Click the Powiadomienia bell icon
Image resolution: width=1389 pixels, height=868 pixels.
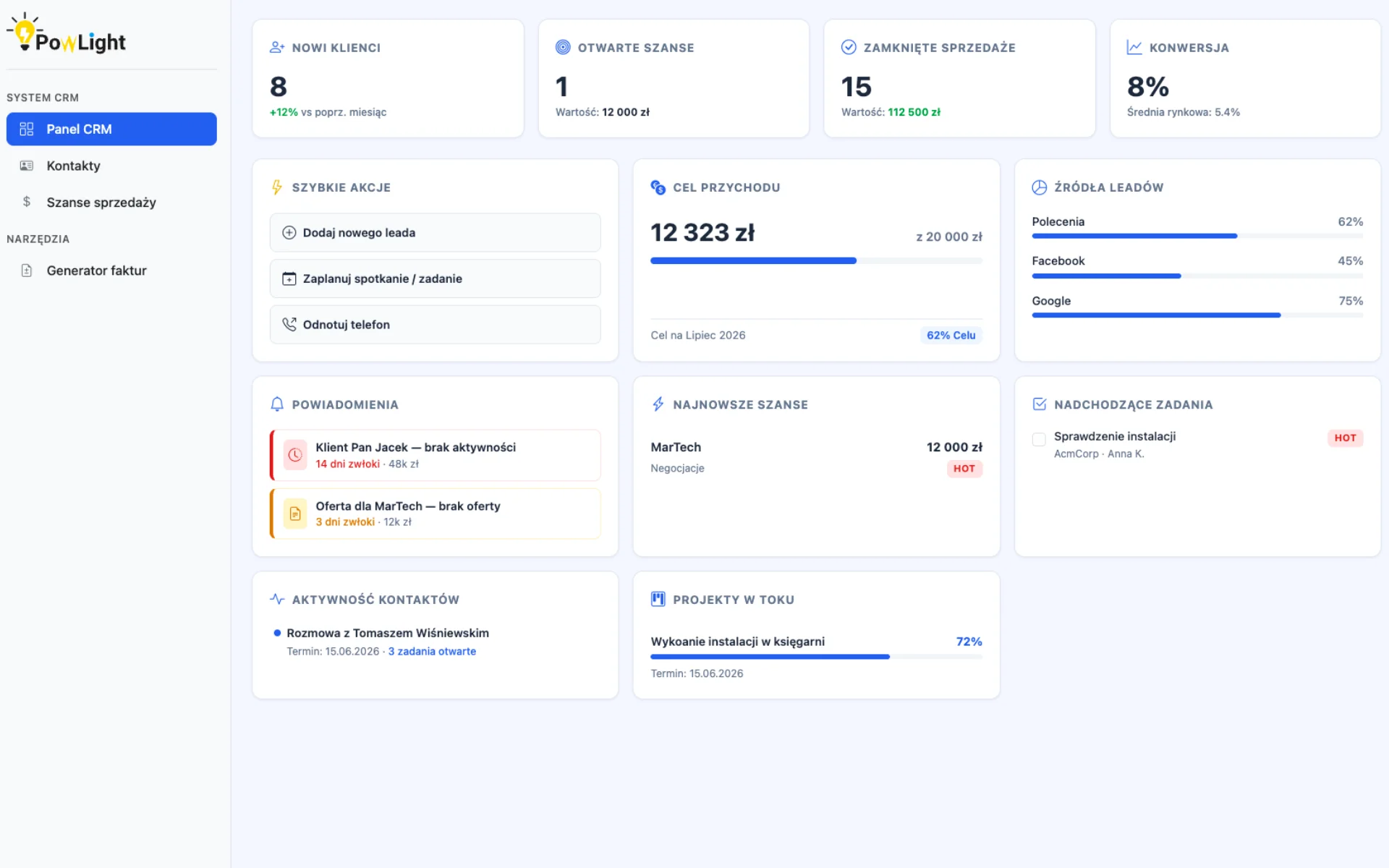[x=277, y=404]
